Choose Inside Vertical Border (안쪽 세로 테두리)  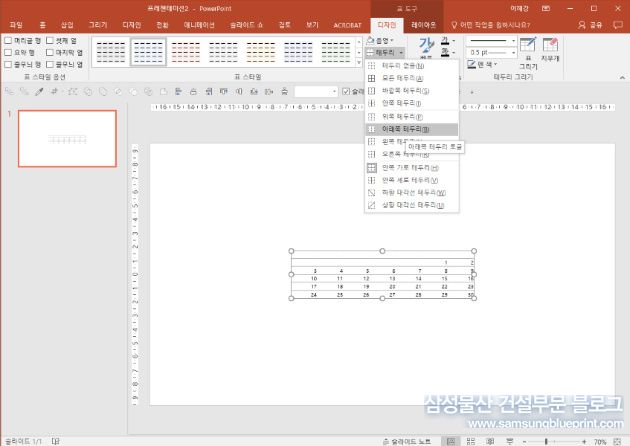pos(411,180)
